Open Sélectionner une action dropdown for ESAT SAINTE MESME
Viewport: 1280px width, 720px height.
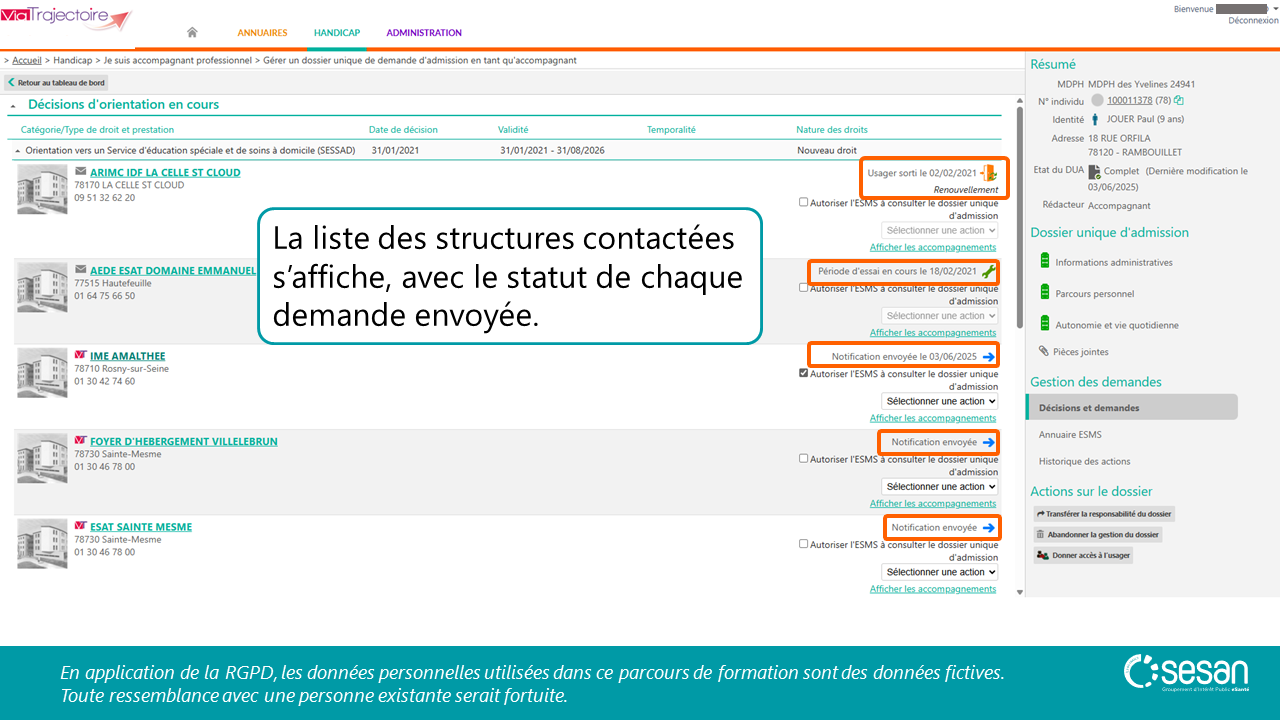[x=940, y=572]
